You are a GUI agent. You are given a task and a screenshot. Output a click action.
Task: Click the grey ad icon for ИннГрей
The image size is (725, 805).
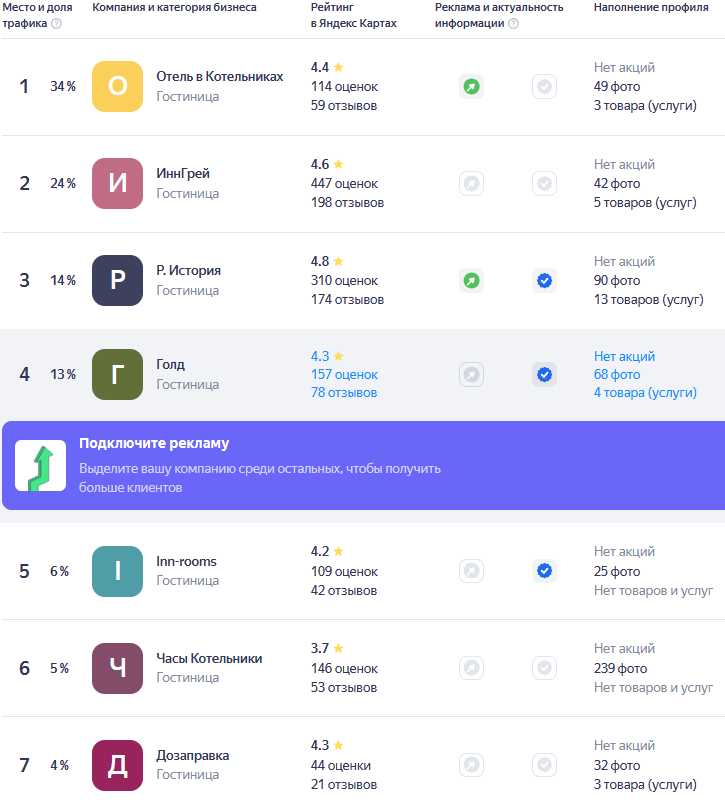click(471, 184)
